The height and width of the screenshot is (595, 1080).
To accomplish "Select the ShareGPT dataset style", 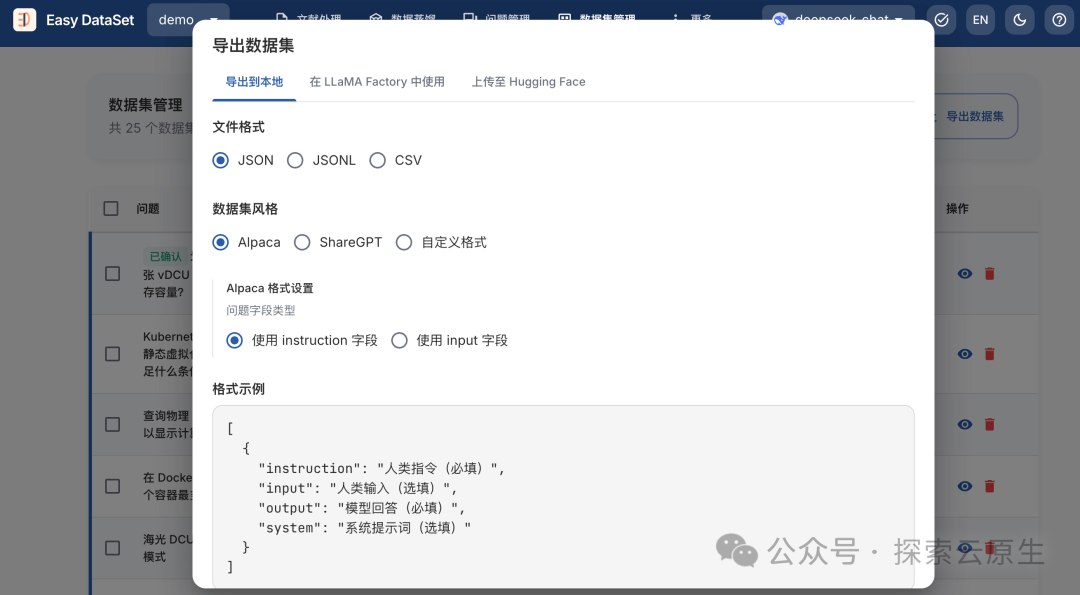I will click(302, 242).
